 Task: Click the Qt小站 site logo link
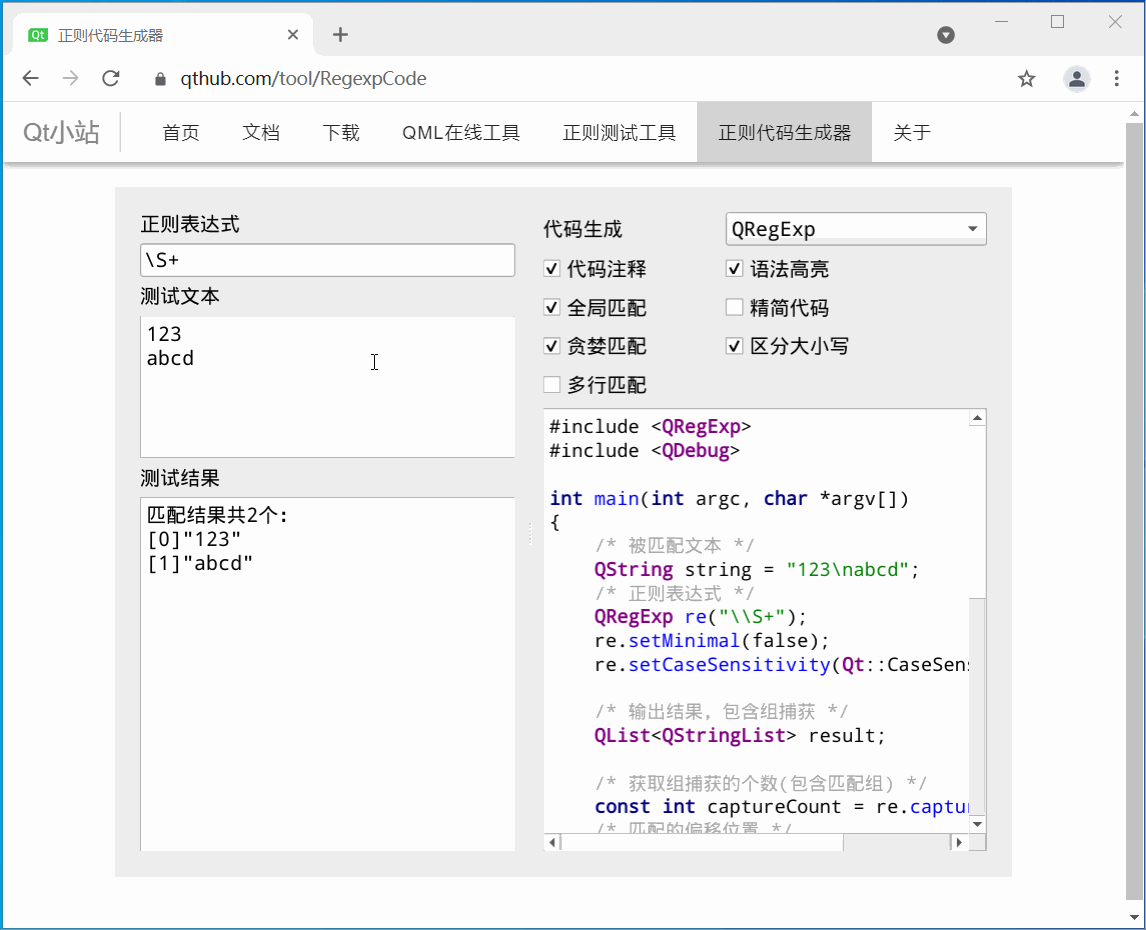coord(62,133)
